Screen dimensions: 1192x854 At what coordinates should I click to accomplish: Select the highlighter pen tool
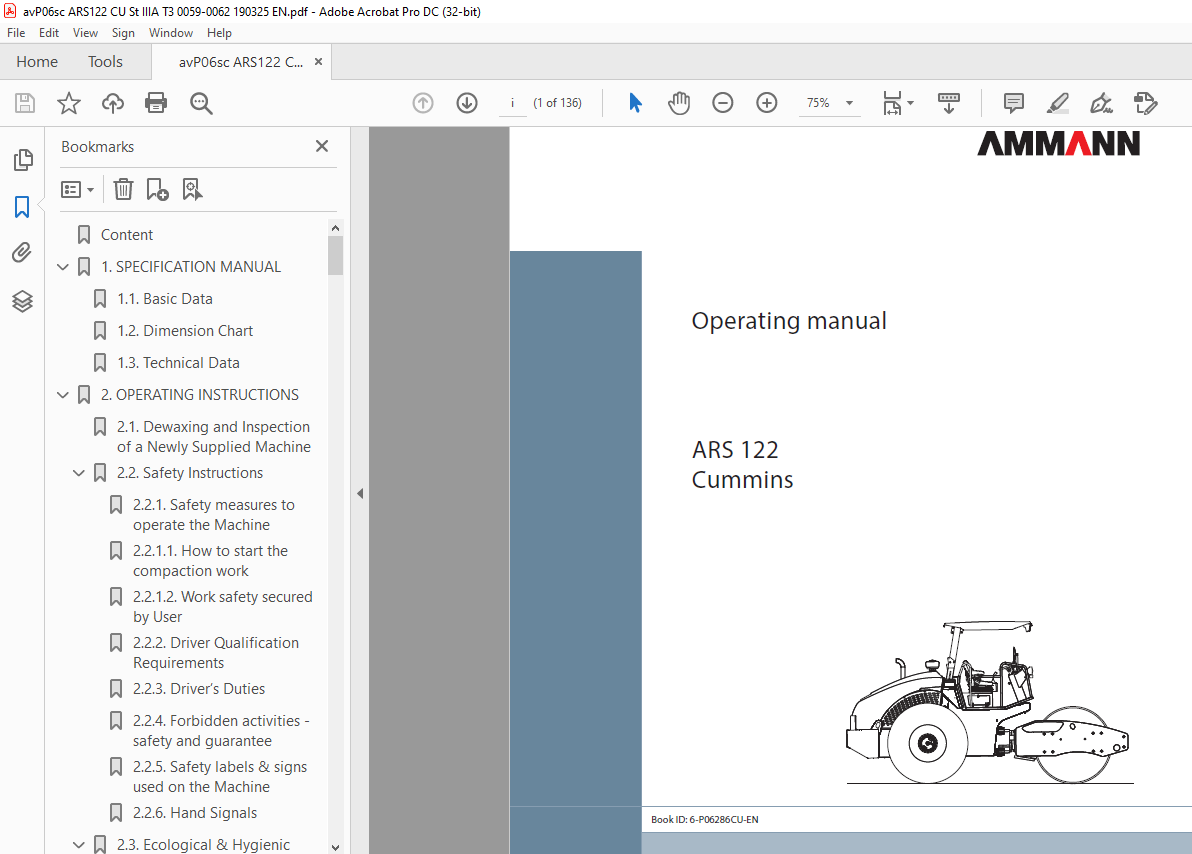pyautogui.click(x=1057, y=103)
